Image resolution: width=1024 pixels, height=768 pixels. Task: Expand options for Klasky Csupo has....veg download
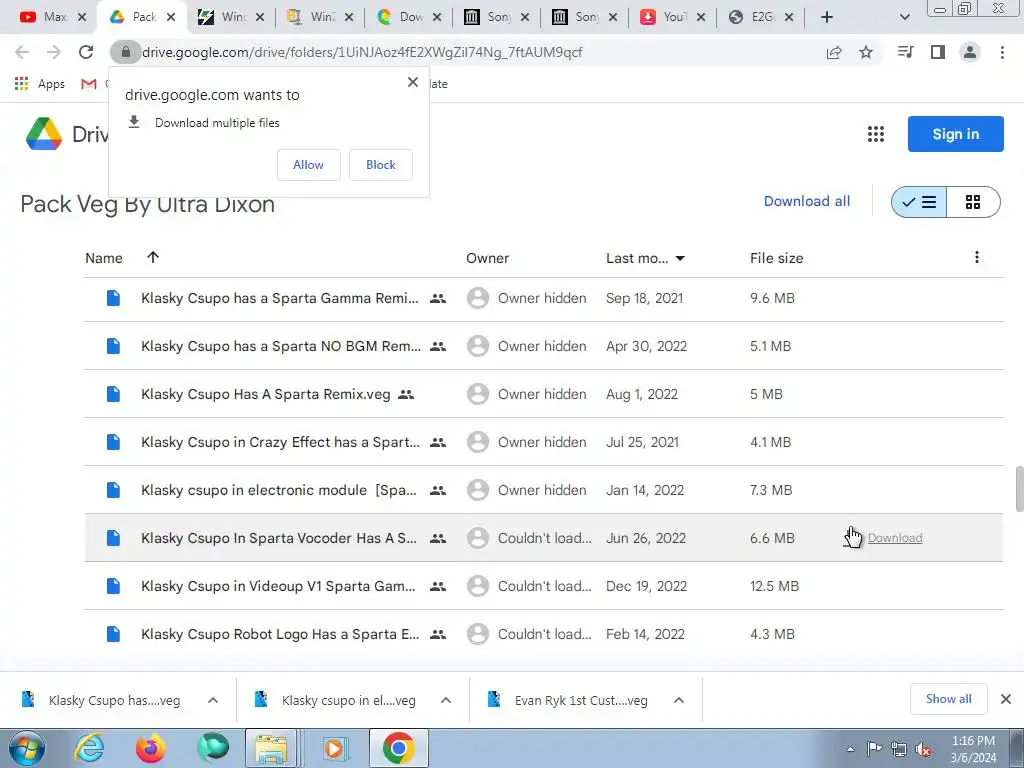(x=213, y=700)
